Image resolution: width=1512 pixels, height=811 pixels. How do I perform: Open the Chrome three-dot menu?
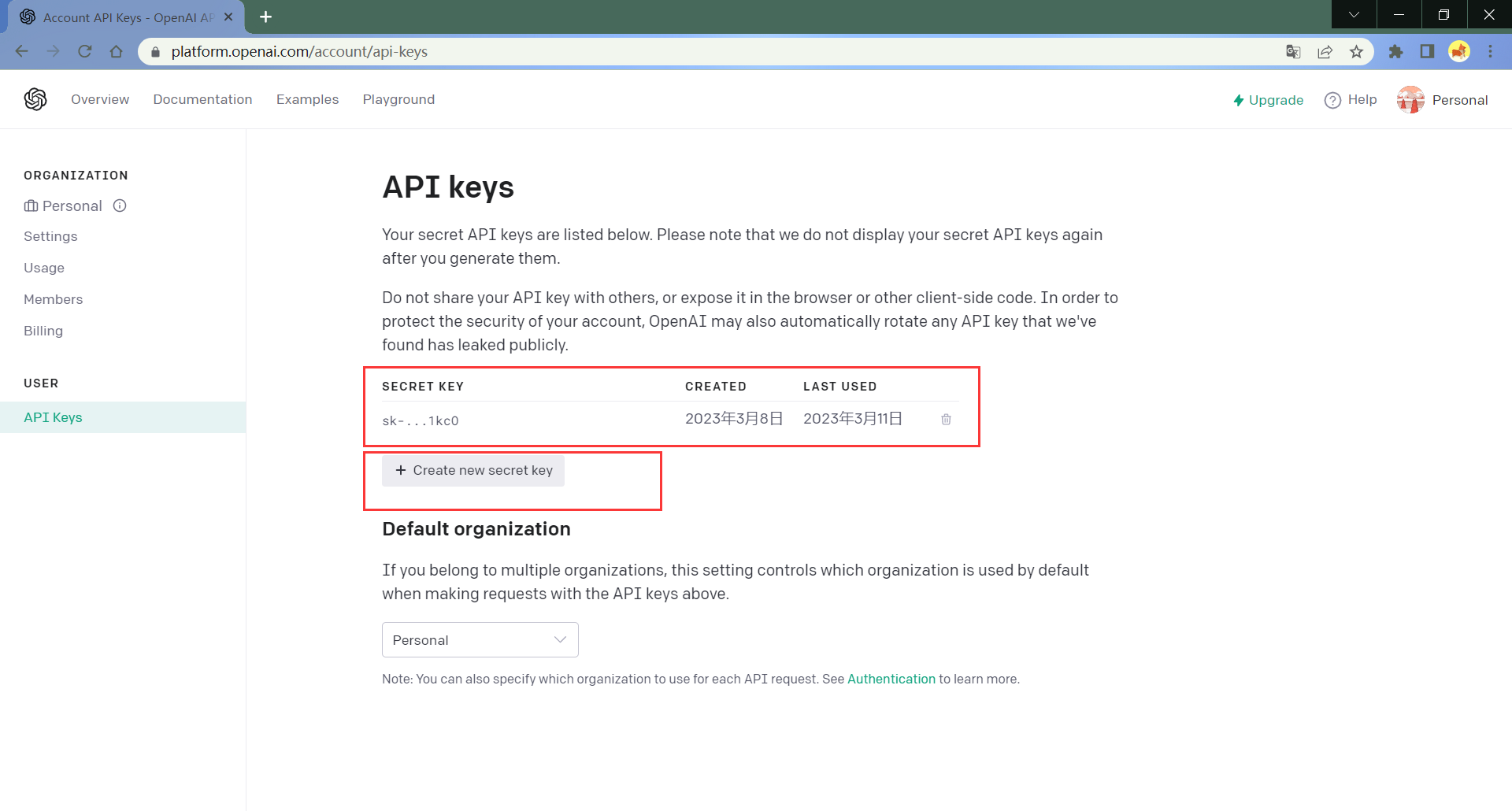[1490, 52]
